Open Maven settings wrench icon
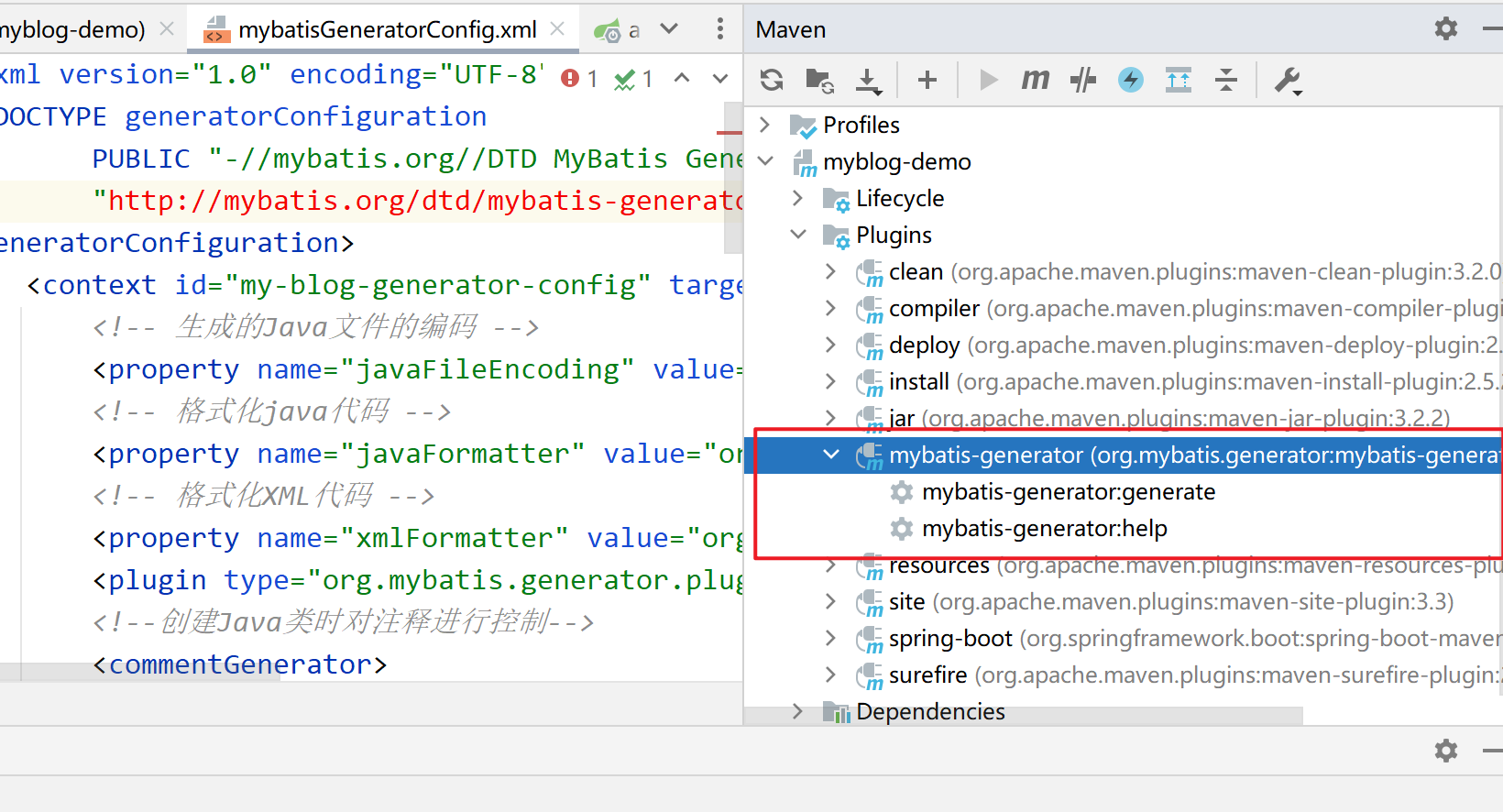 point(1289,81)
